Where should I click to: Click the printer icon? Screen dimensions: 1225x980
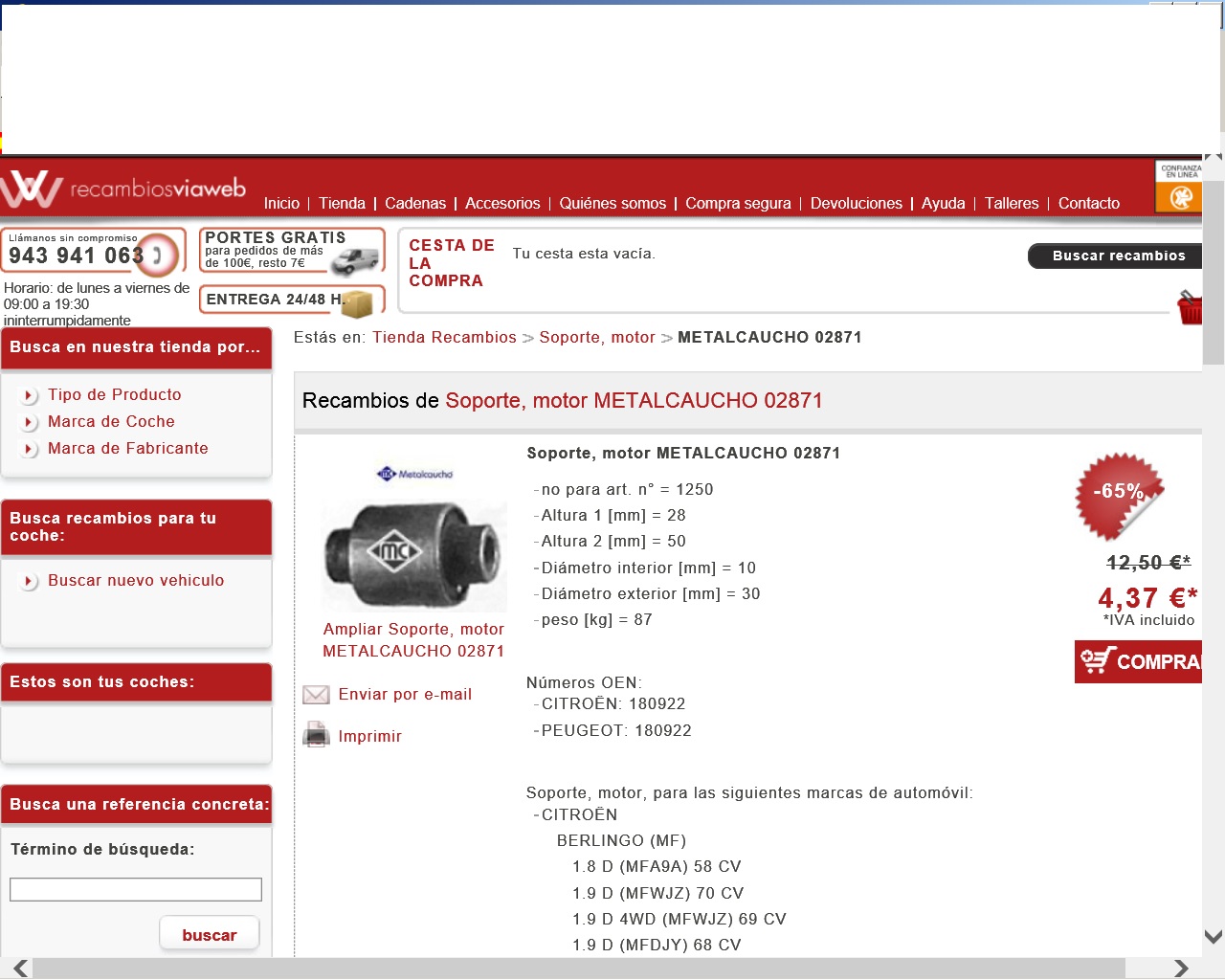pos(316,736)
